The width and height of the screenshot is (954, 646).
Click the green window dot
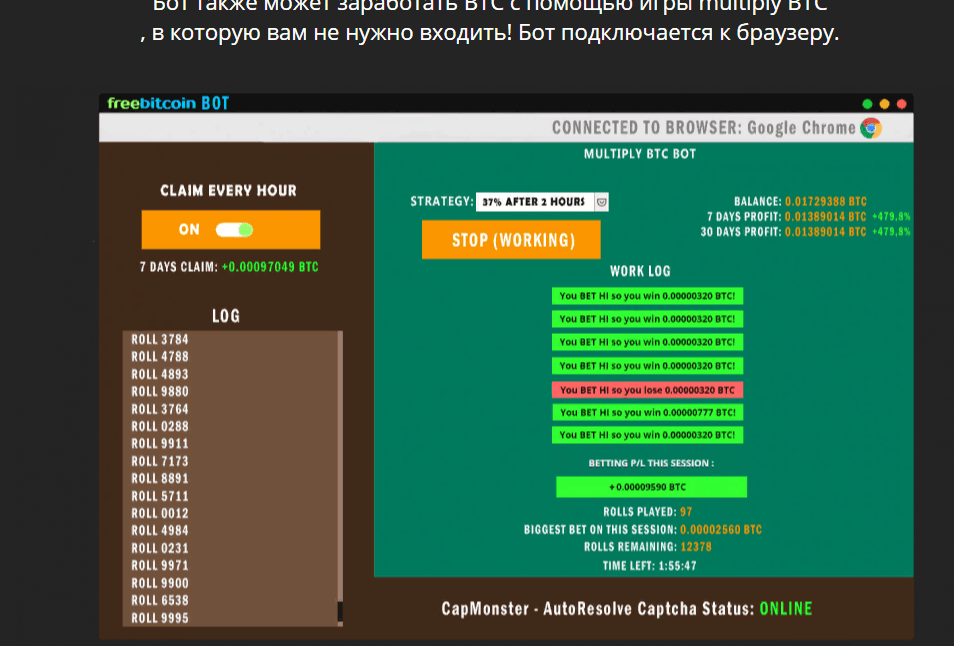coord(867,104)
